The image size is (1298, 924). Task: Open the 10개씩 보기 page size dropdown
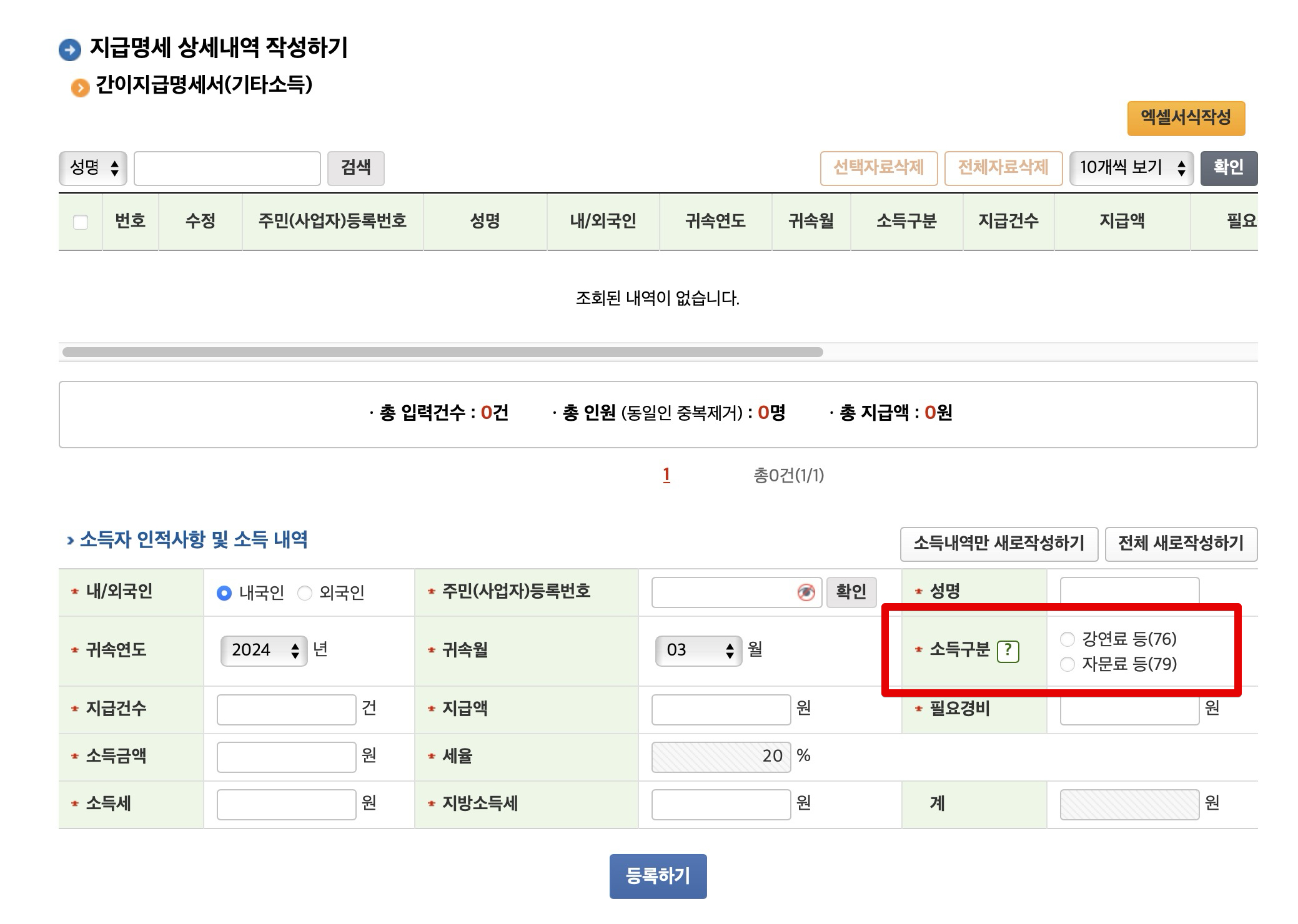coord(1131,168)
